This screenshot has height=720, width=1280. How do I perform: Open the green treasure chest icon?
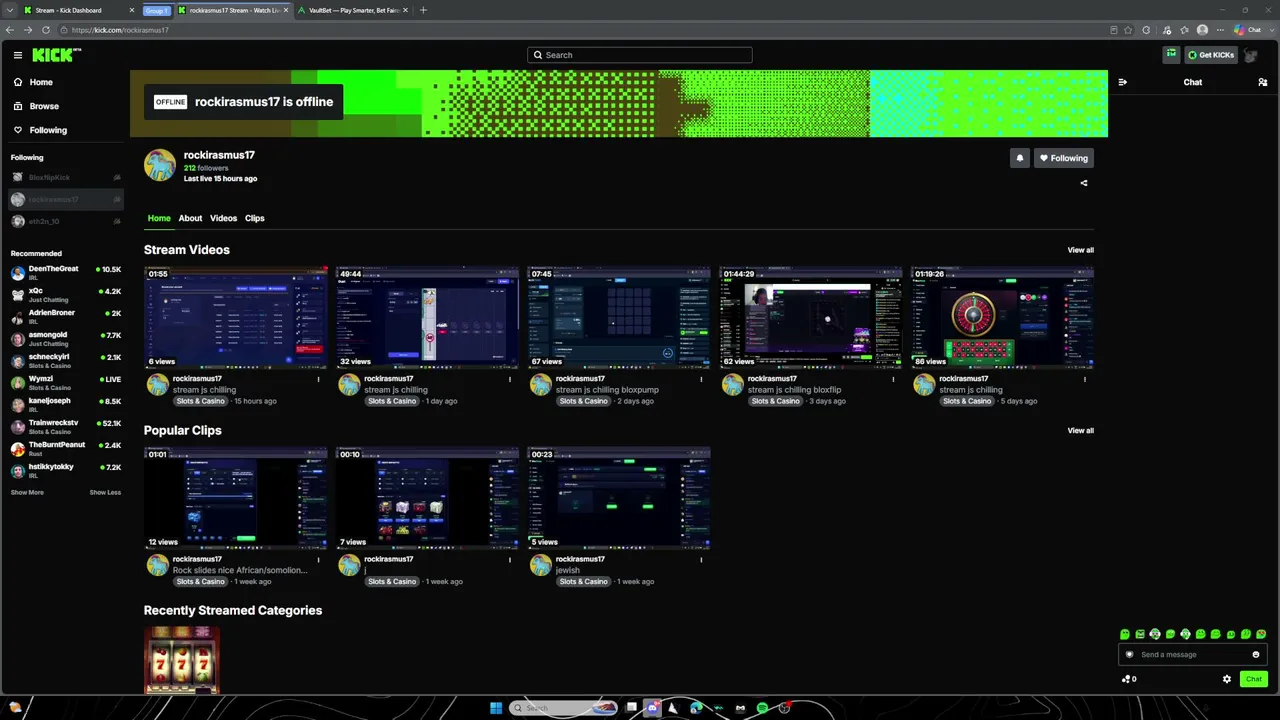[x=1171, y=55]
